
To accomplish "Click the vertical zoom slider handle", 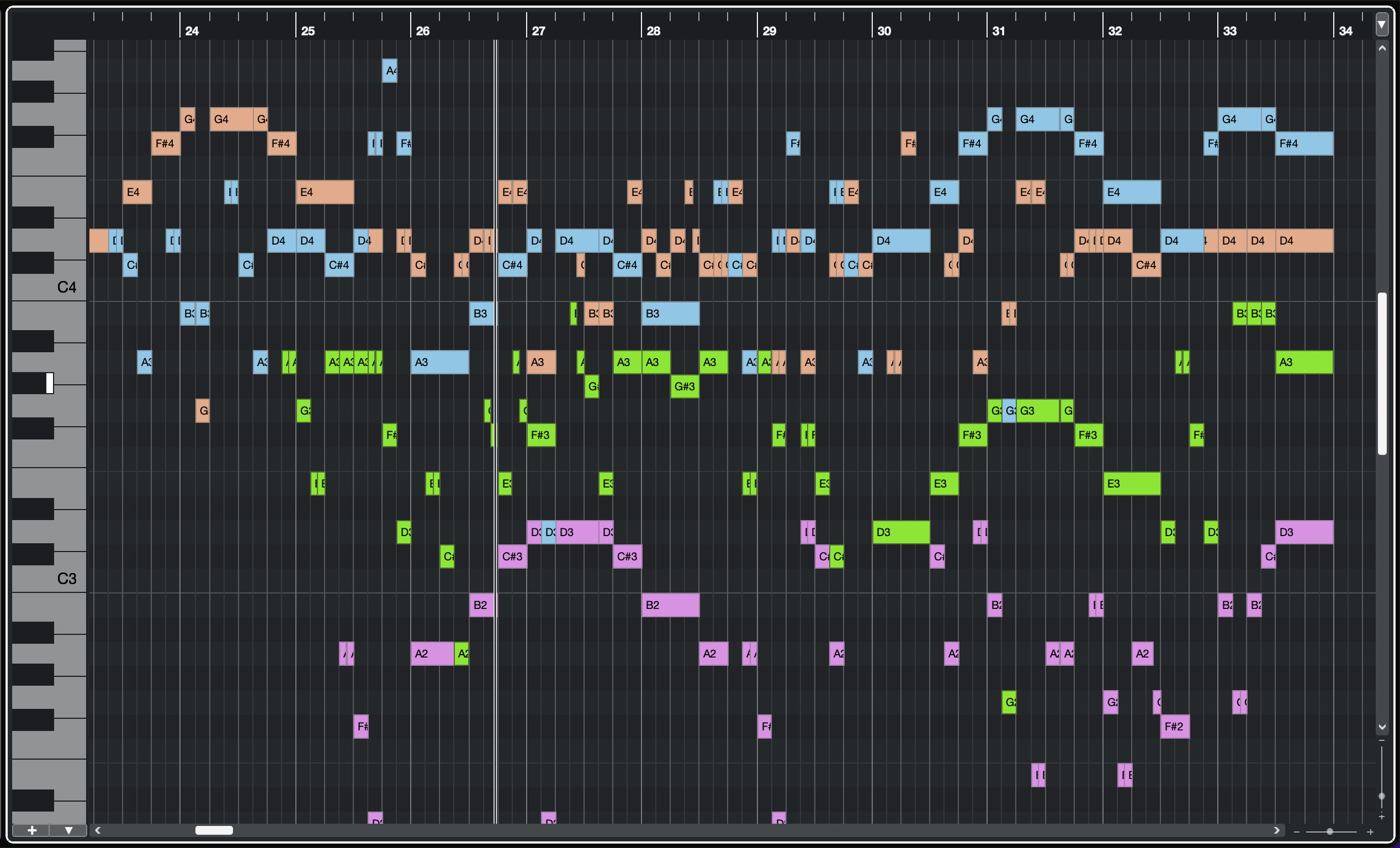I will click(x=1381, y=796).
